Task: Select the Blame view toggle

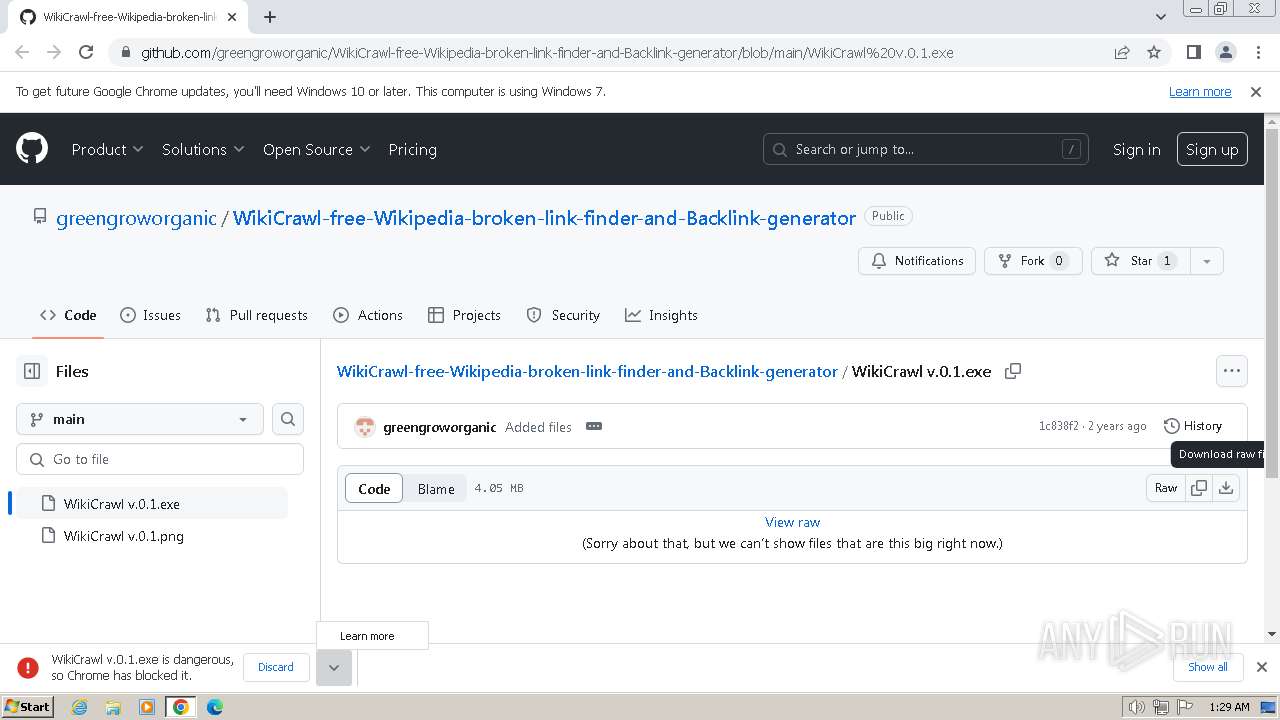Action: click(436, 489)
